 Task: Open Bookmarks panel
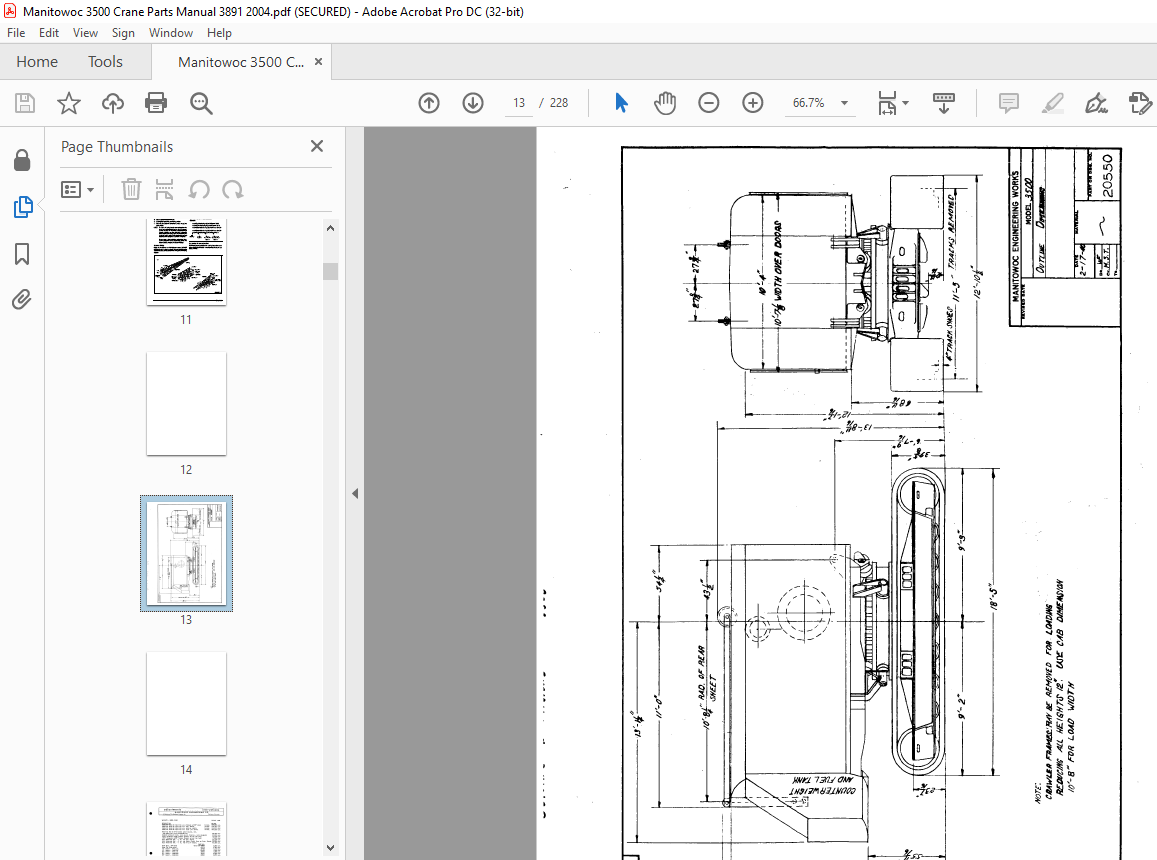pos(22,254)
